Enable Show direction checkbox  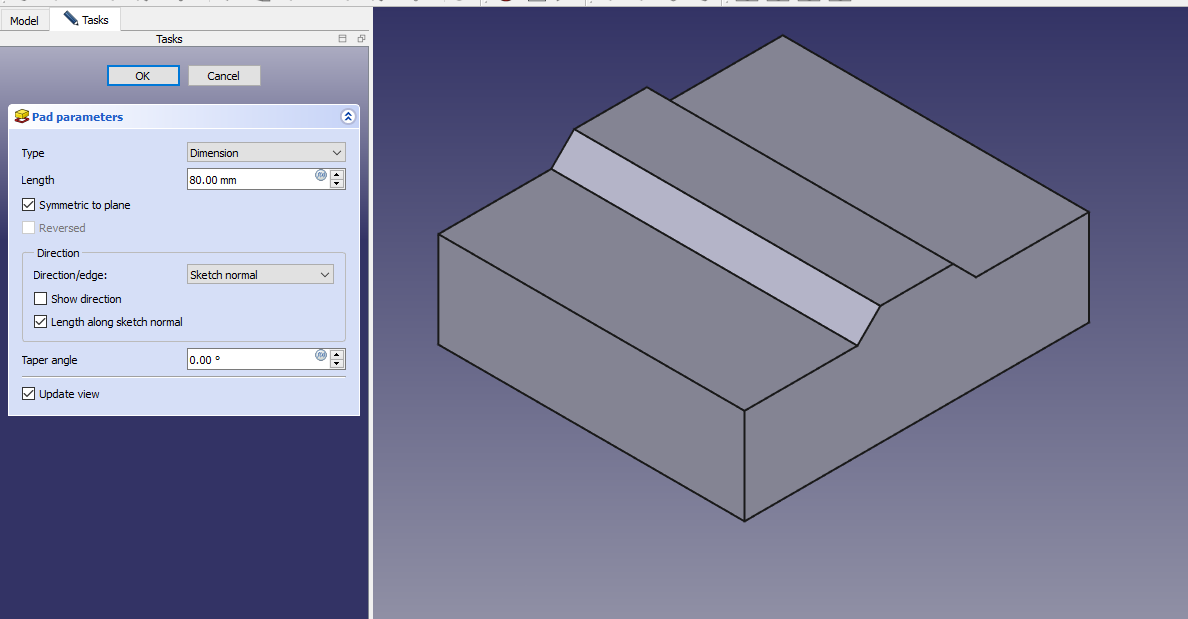pyautogui.click(x=41, y=299)
